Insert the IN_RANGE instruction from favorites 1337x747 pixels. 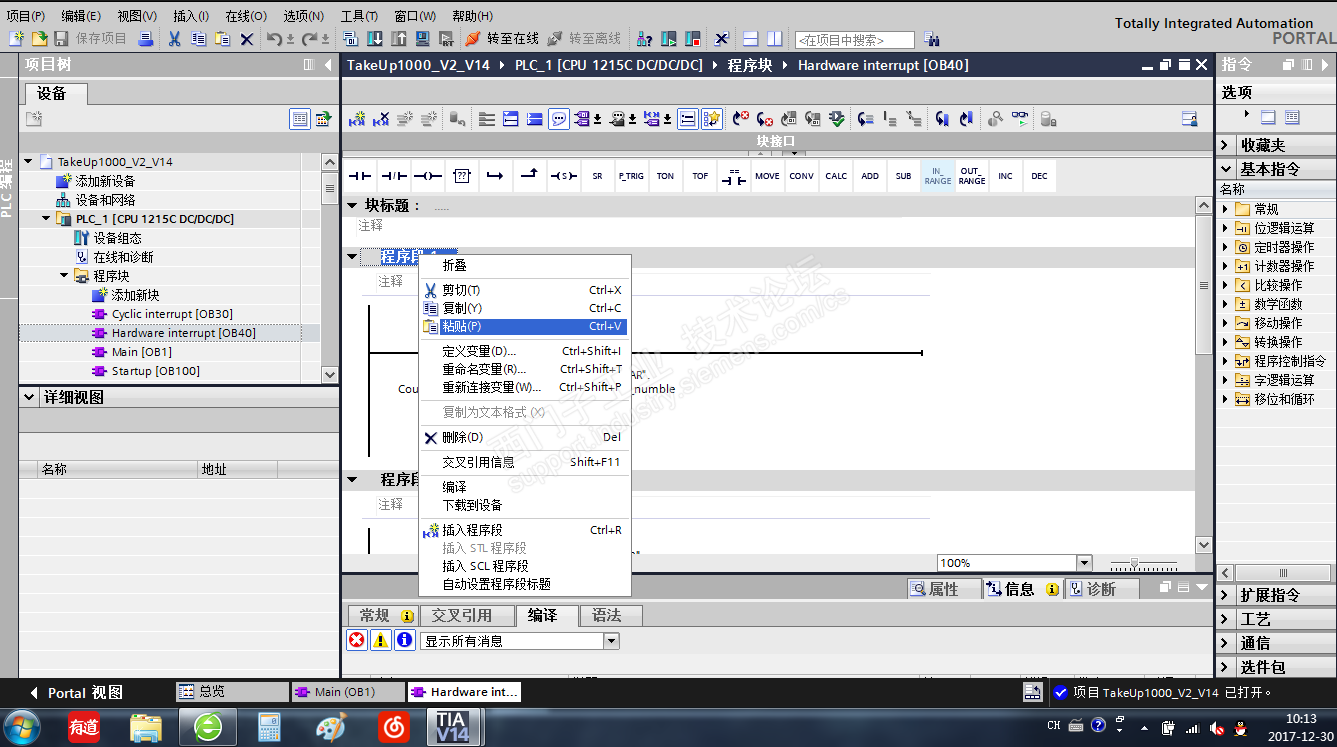[x=938, y=176]
